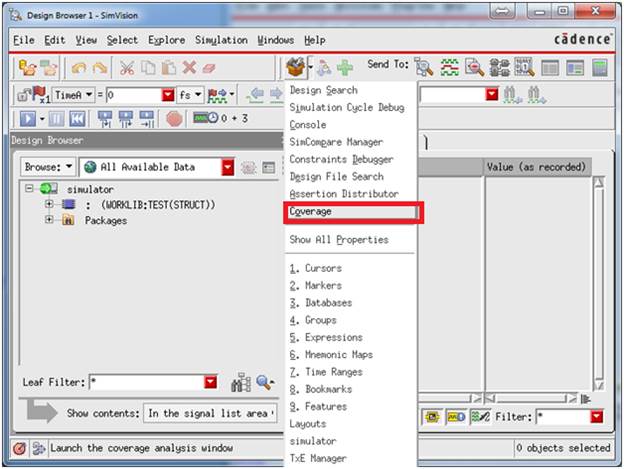The height and width of the screenshot is (469, 624).
Task: Open the All Available Data red dropdown
Action: click(228, 167)
